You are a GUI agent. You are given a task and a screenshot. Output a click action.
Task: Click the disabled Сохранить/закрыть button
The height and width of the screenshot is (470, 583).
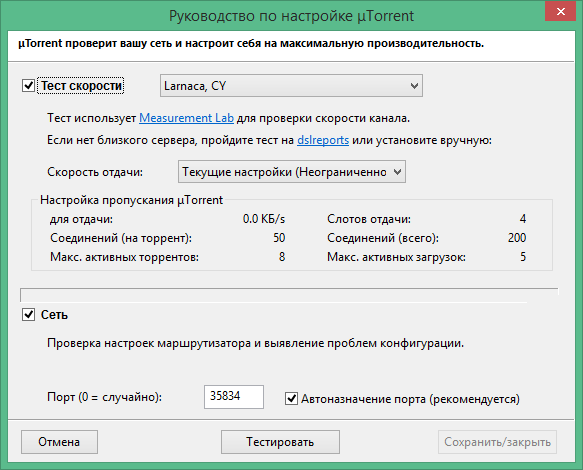(497, 442)
